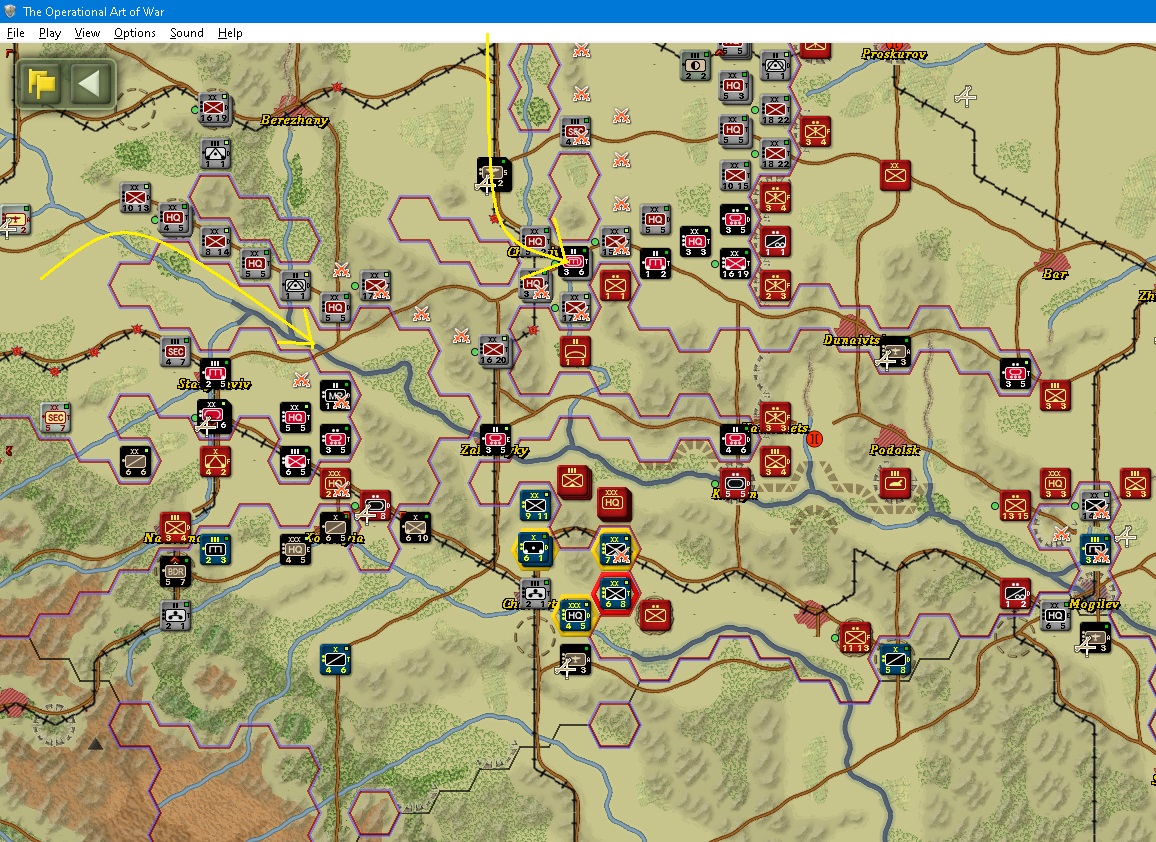This screenshot has width=1156, height=842.
Task: Open the View menu
Action: coord(87,33)
